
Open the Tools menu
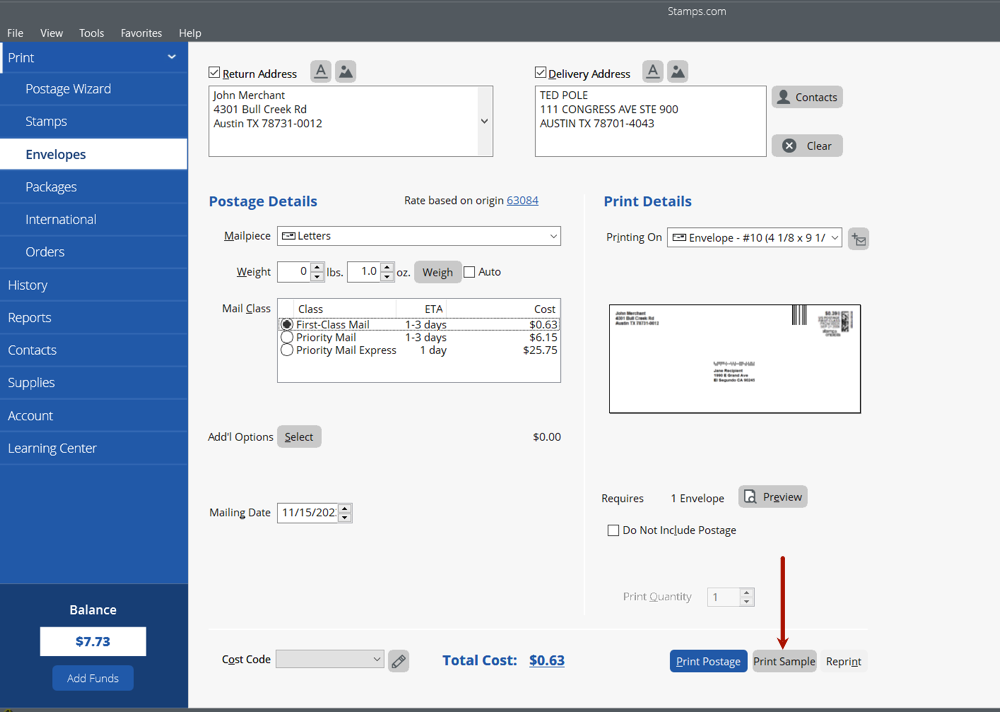[91, 33]
